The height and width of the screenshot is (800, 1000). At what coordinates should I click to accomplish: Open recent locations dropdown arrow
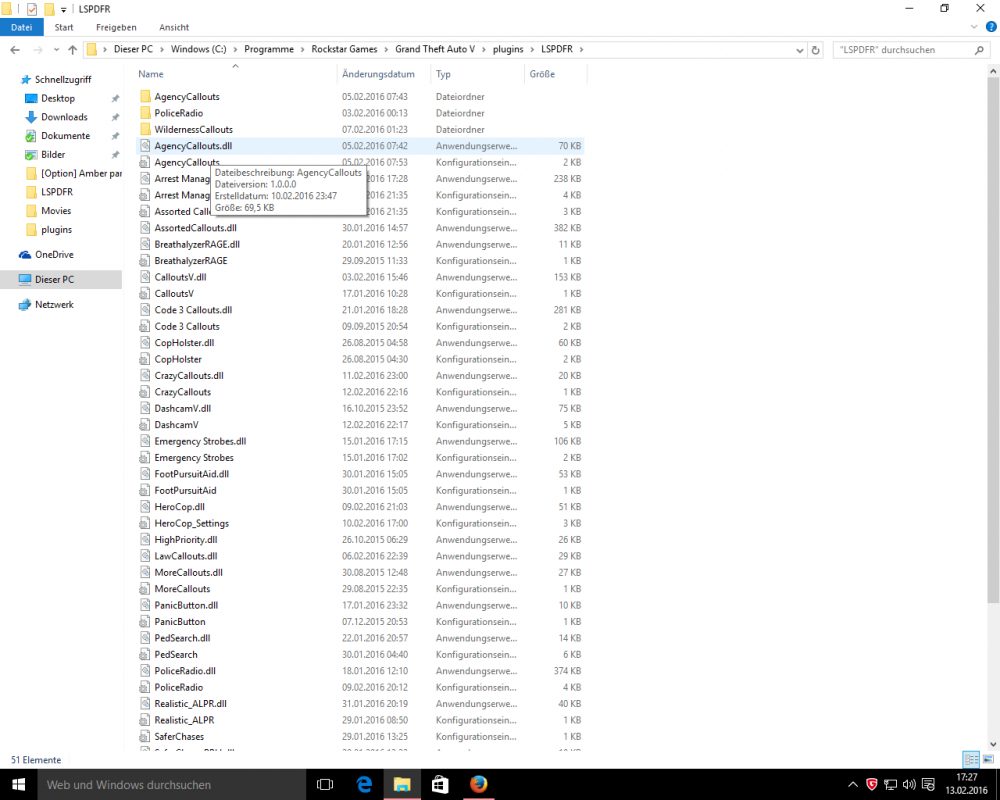(57, 50)
